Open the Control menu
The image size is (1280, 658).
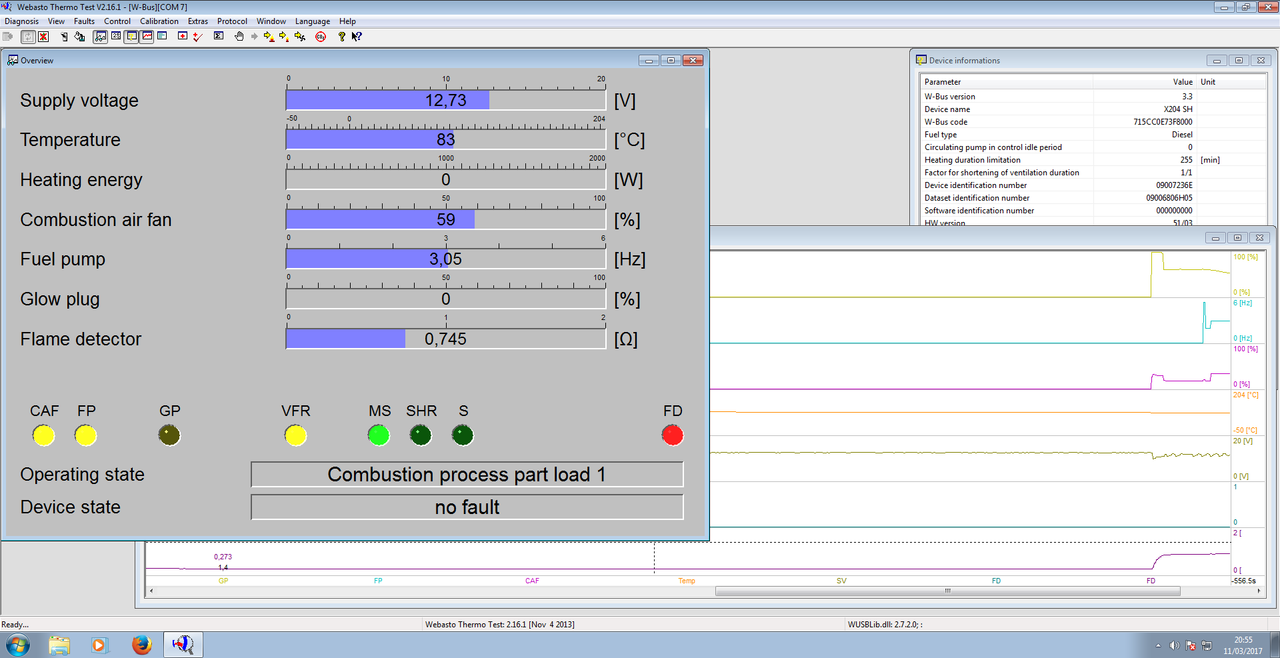click(117, 21)
